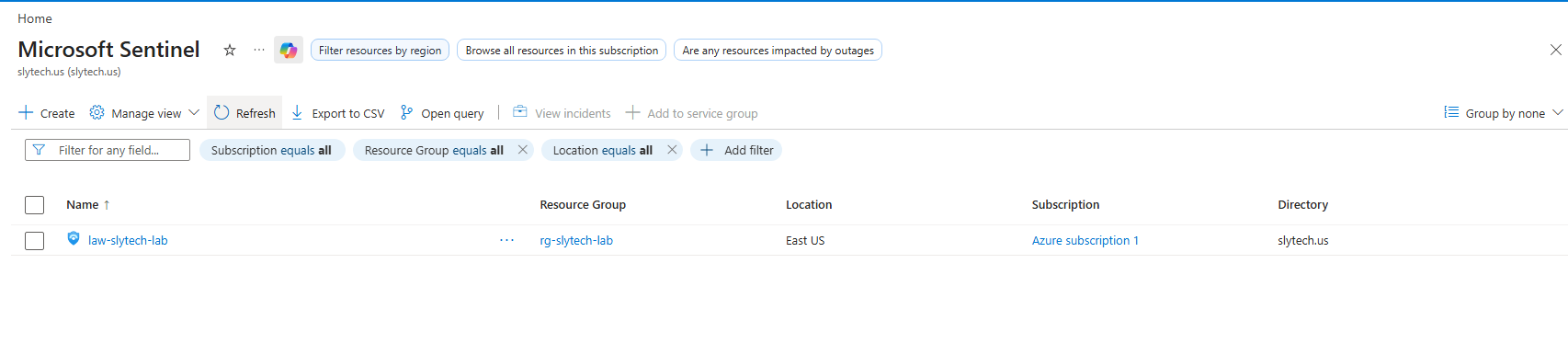Sort by the Directory column header
This screenshot has width=1568, height=355.
pyautogui.click(x=1302, y=205)
